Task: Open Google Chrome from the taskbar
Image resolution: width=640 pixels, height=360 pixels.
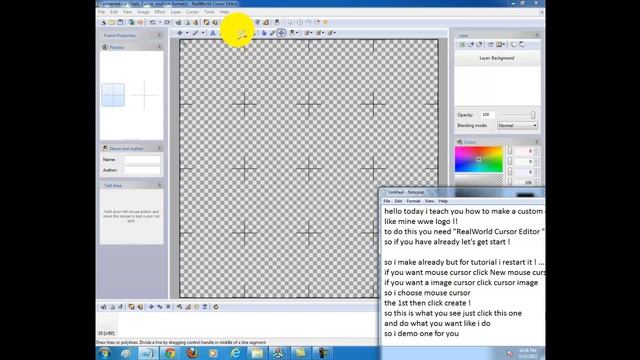Action: (170, 353)
